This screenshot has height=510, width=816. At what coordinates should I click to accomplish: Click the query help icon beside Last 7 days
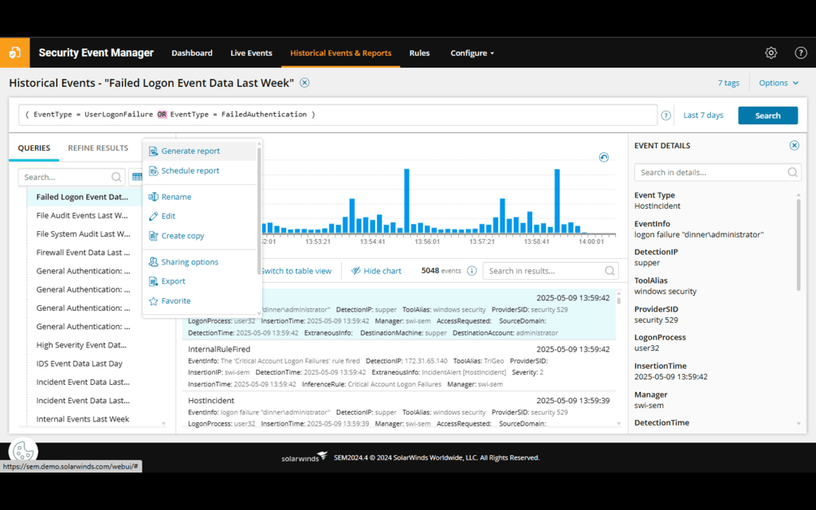point(666,116)
